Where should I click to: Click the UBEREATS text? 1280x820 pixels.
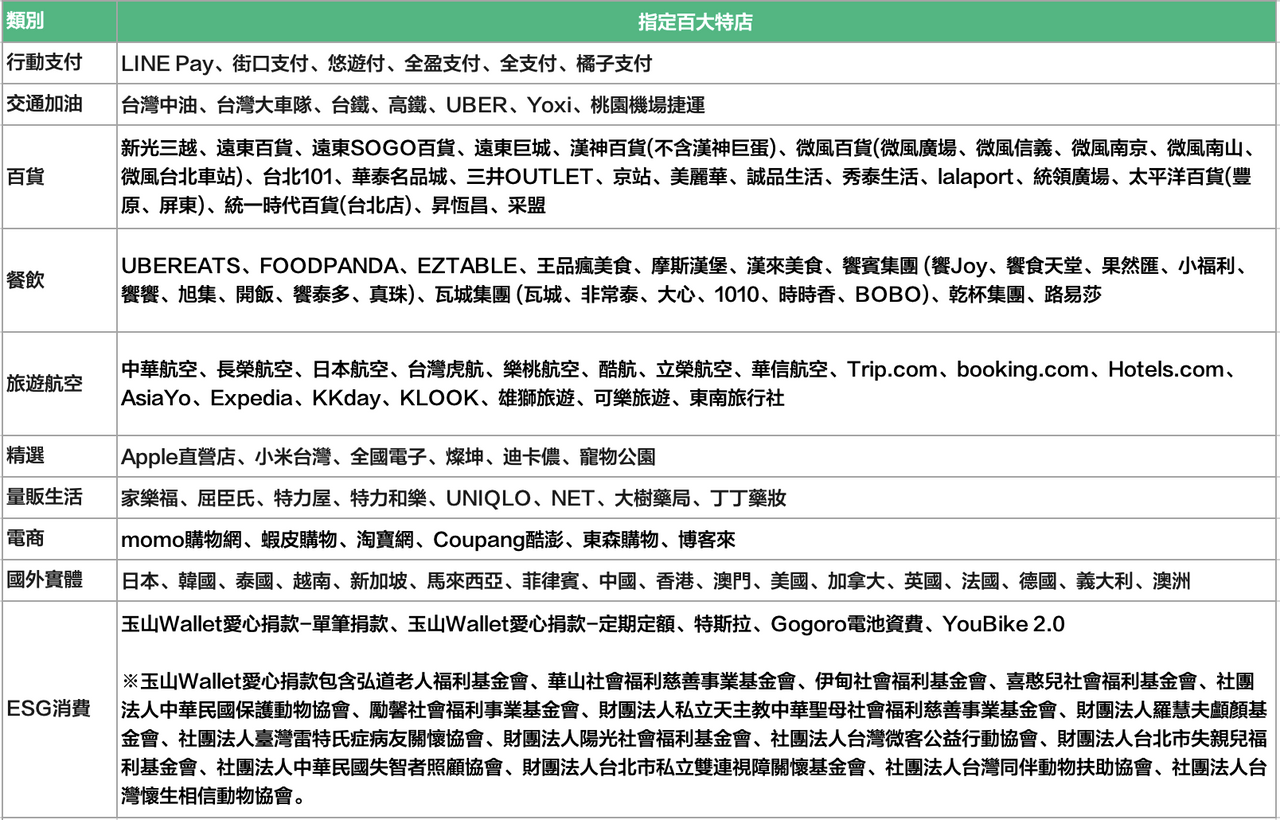(181, 266)
